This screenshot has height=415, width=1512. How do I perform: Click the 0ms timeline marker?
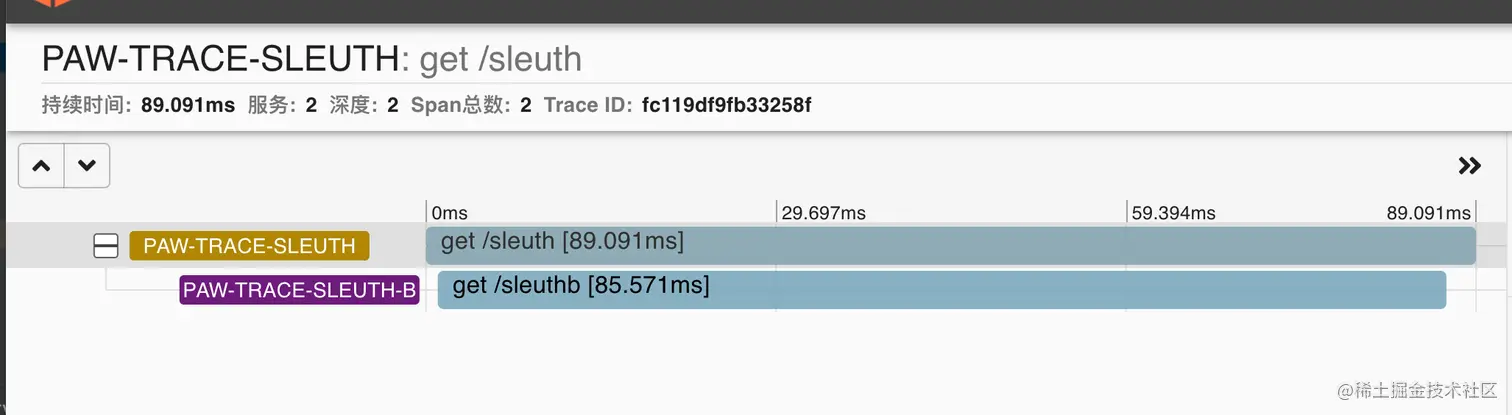point(449,213)
